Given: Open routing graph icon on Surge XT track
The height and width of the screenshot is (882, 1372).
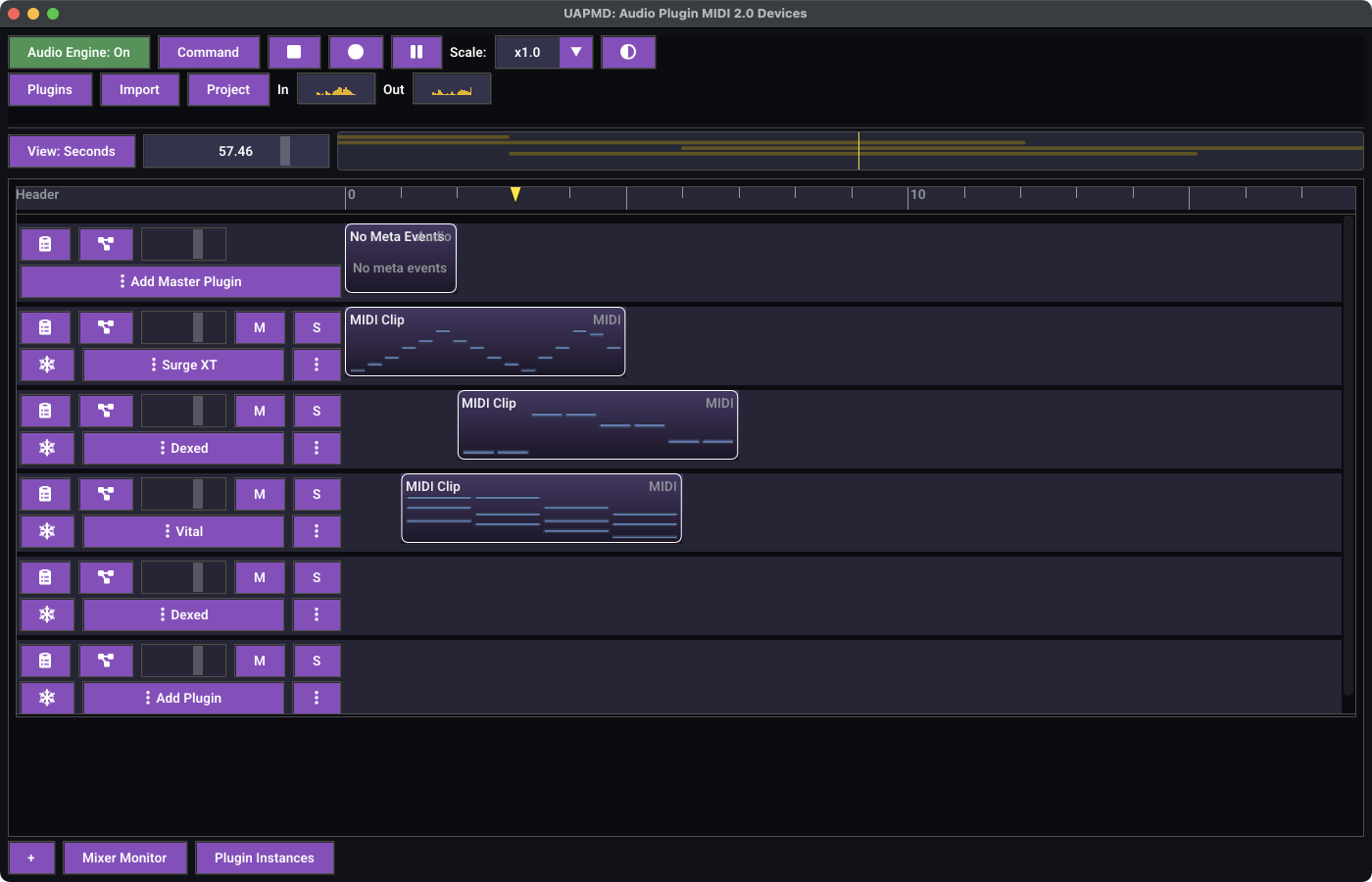Looking at the screenshot, I should tap(106, 327).
